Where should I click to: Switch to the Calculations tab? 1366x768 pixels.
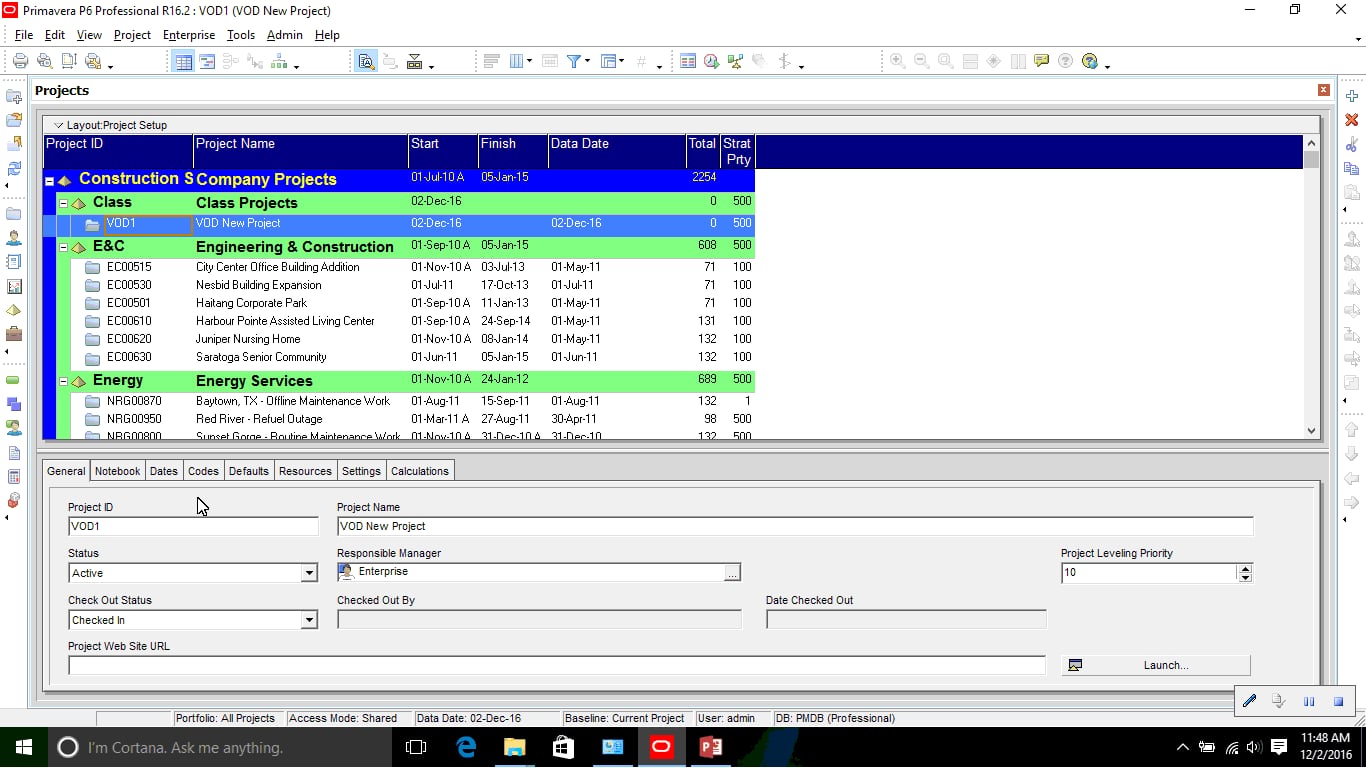point(420,471)
